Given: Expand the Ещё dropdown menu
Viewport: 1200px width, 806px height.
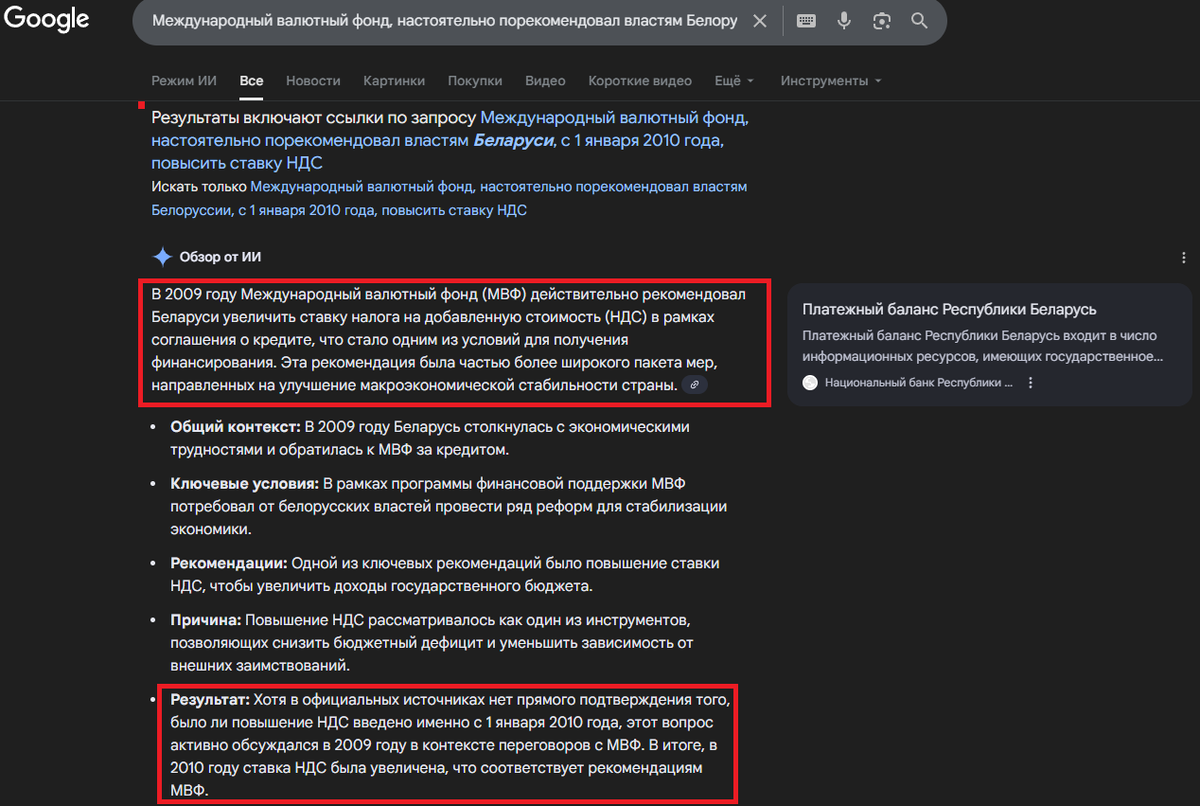Looking at the screenshot, I should click(x=734, y=81).
